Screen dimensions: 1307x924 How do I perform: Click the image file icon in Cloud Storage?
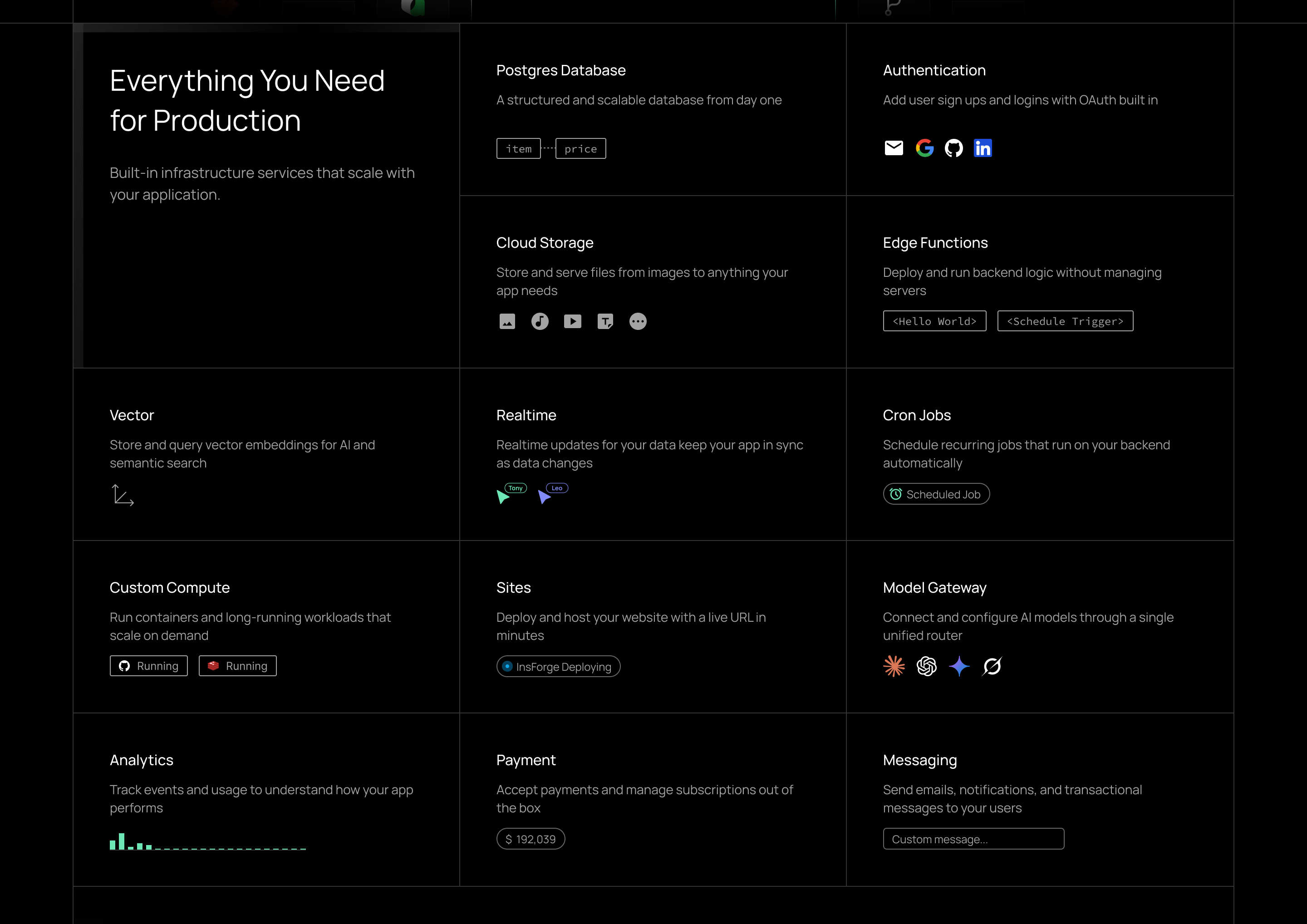coord(507,321)
